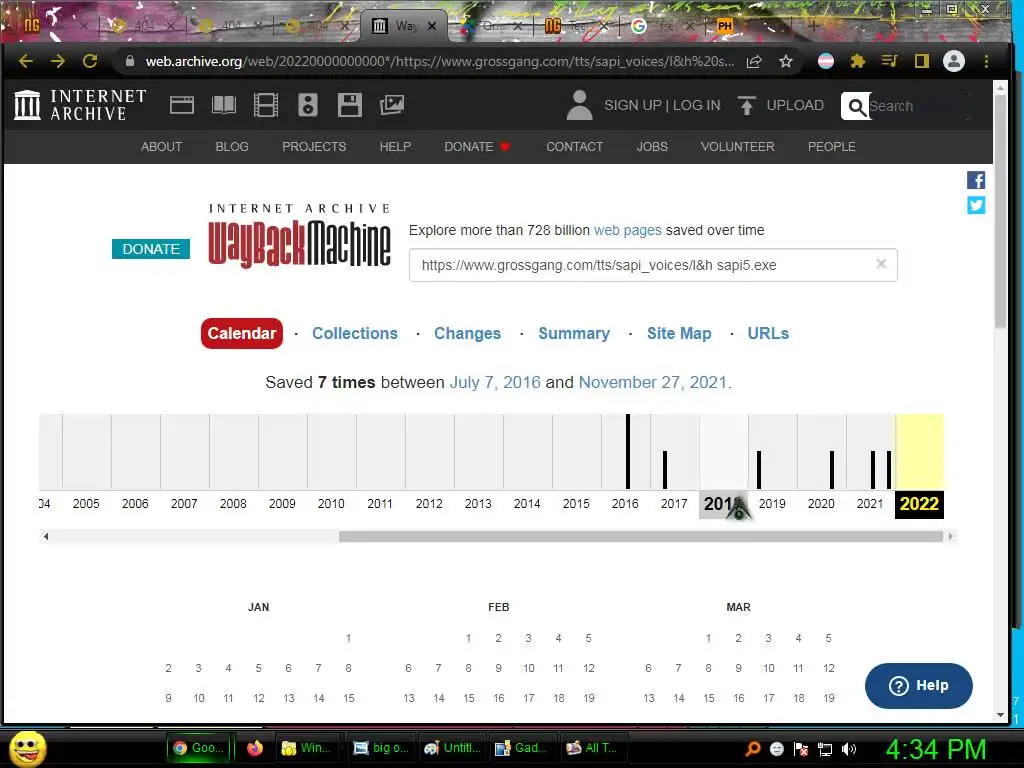Go back with the browser back arrow
Image resolution: width=1024 pixels, height=768 pixels.
click(26, 61)
